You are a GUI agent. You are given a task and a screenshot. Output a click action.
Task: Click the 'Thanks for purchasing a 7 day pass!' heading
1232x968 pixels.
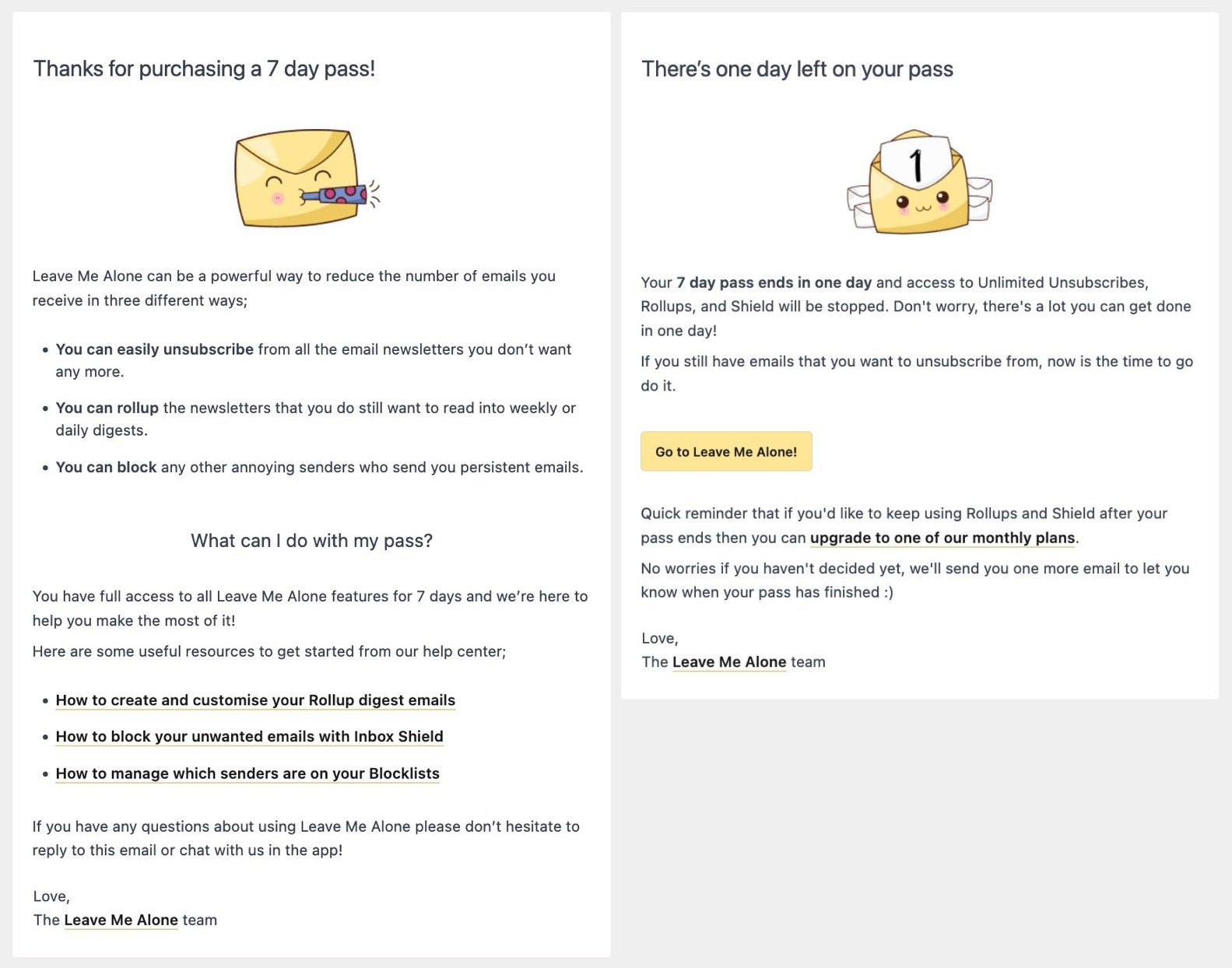(204, 68)
